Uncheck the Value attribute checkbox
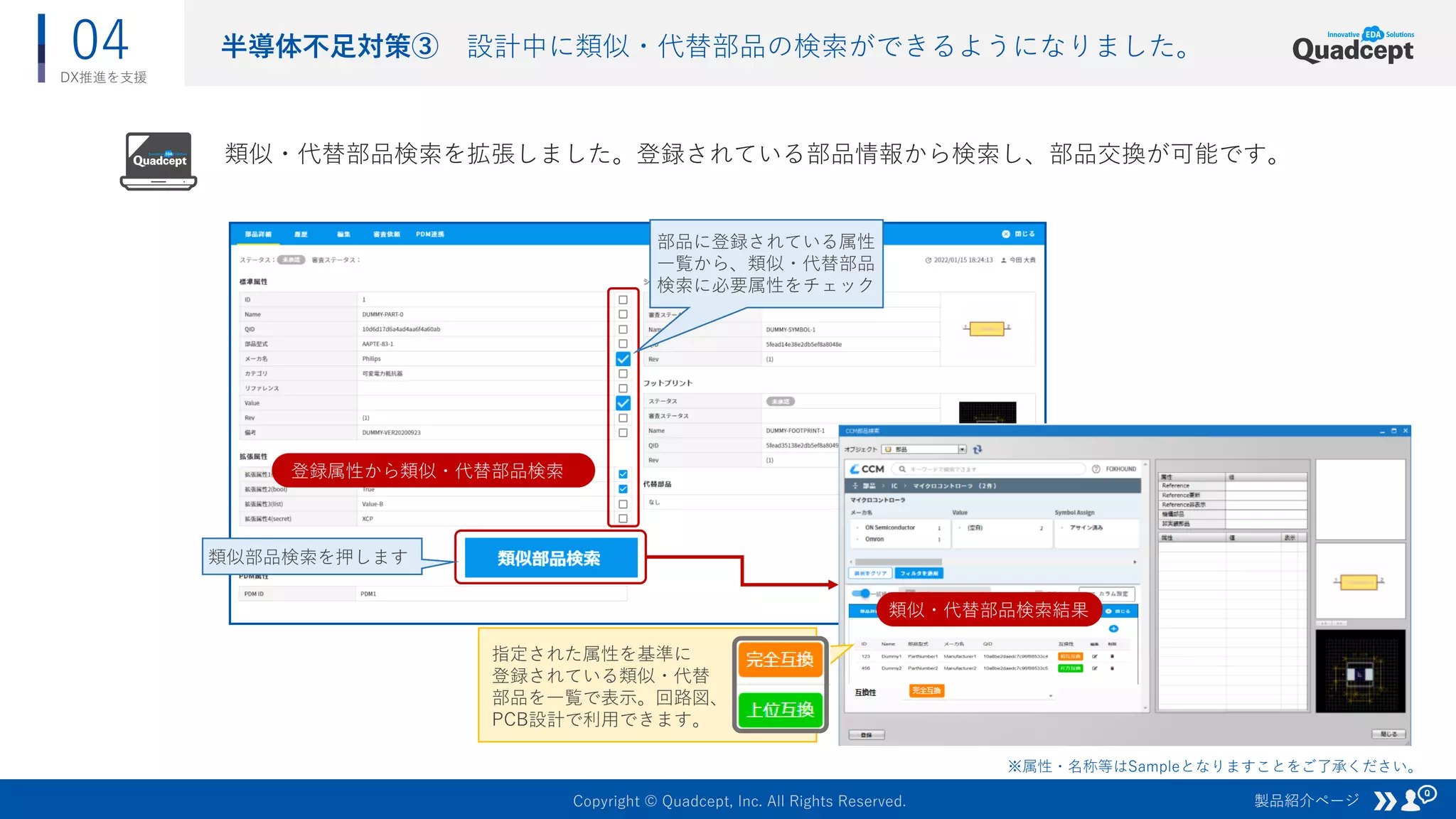Image resolution: width=1456 pixels, height=819 pixels. pyautogui.click(x=623, y=403)
